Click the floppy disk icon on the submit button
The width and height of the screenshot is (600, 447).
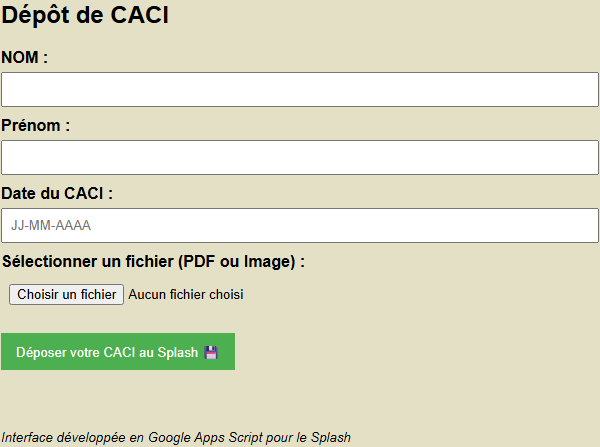click(211, 352)
